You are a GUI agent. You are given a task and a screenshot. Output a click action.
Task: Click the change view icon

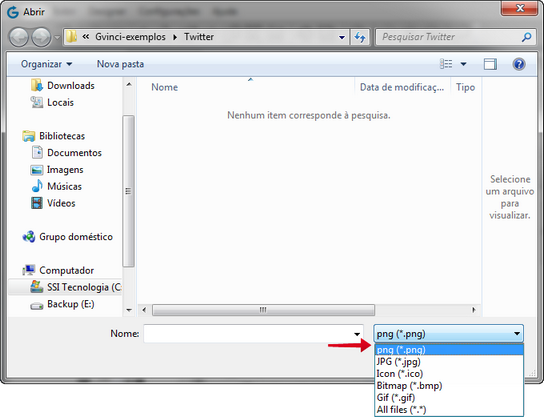(x=446, y=64)
